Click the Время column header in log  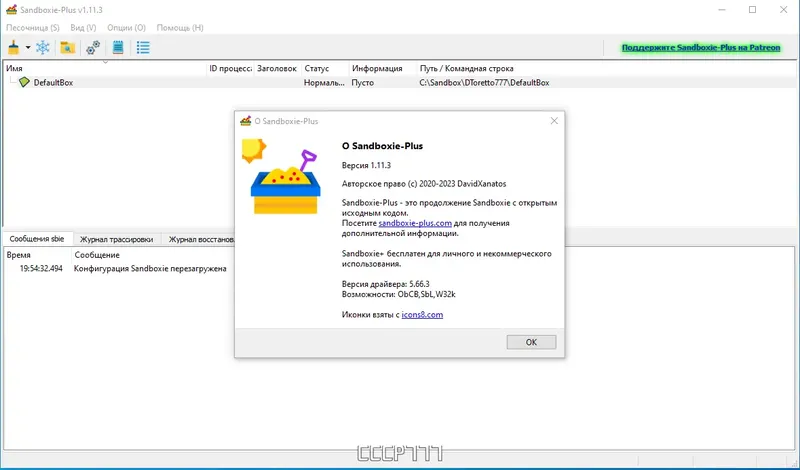(37, 255)
